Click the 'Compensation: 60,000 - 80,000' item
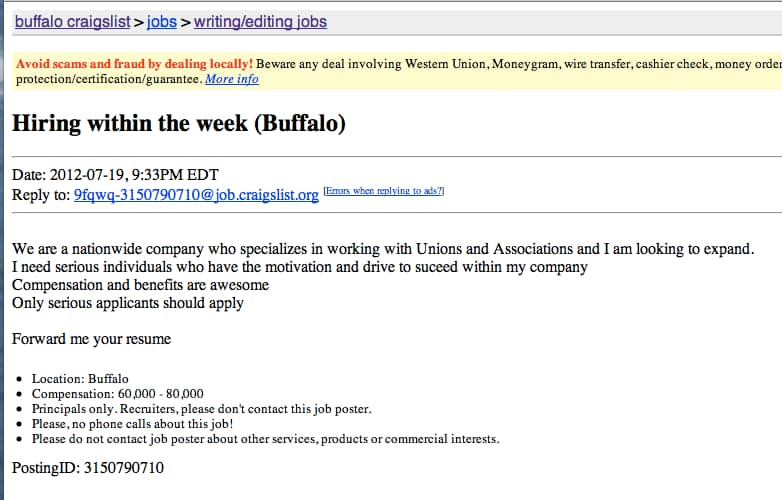 117,394
